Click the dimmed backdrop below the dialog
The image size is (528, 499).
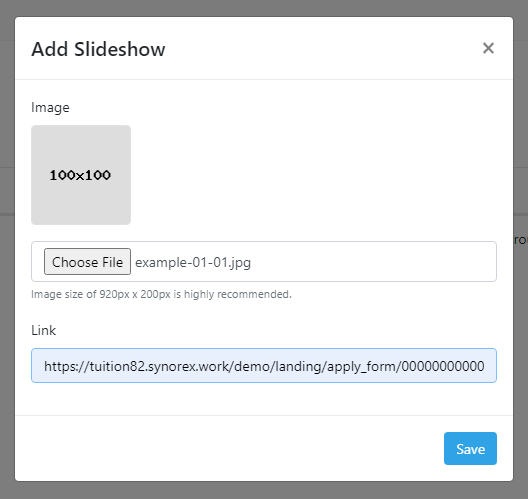(264, 490)
